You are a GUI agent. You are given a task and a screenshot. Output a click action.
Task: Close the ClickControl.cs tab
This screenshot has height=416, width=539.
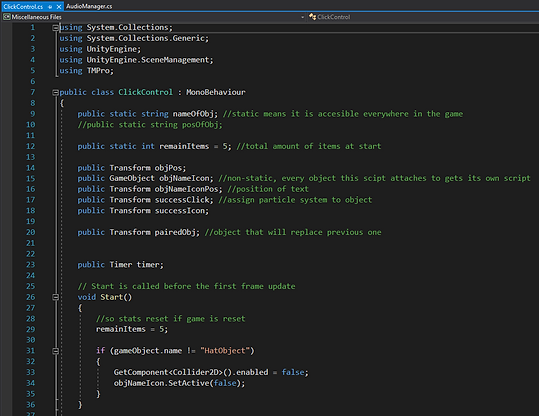point(59,7)
